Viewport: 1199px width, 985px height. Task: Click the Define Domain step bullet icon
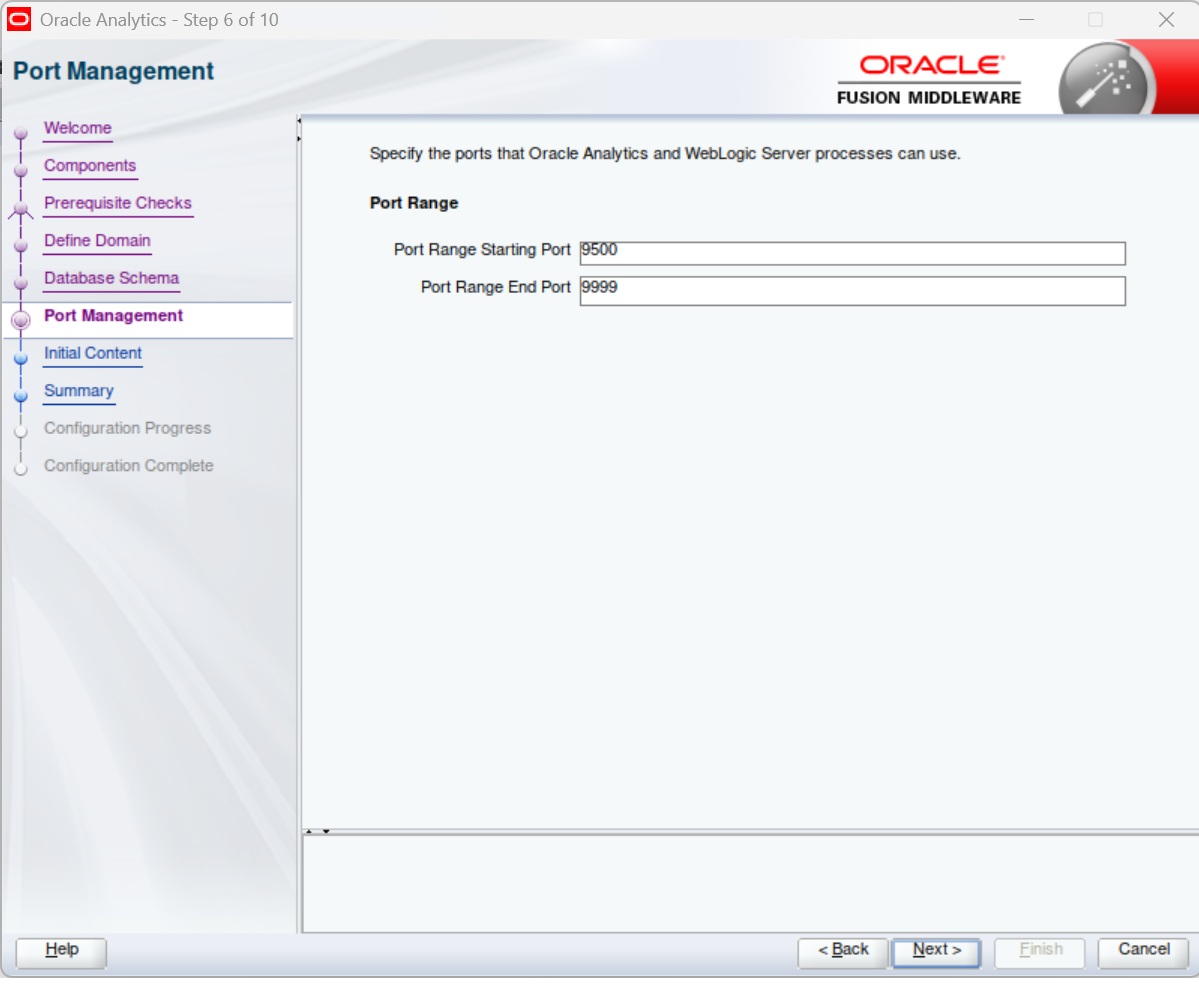pyautogui.click(x=21, y=245)
